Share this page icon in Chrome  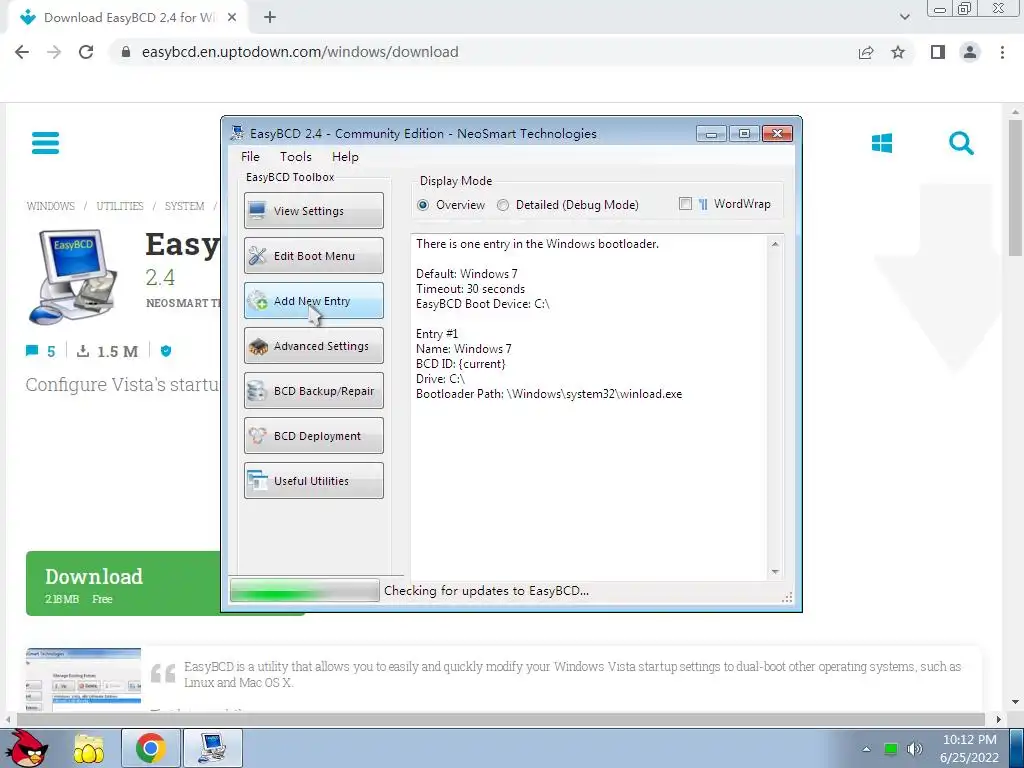click(866, 52)
